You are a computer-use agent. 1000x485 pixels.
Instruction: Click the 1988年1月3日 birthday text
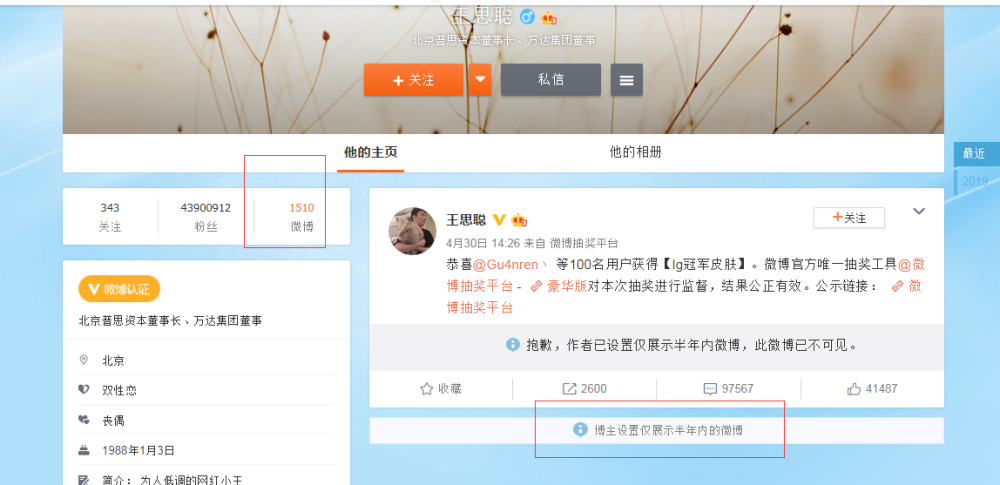point(138,451)
